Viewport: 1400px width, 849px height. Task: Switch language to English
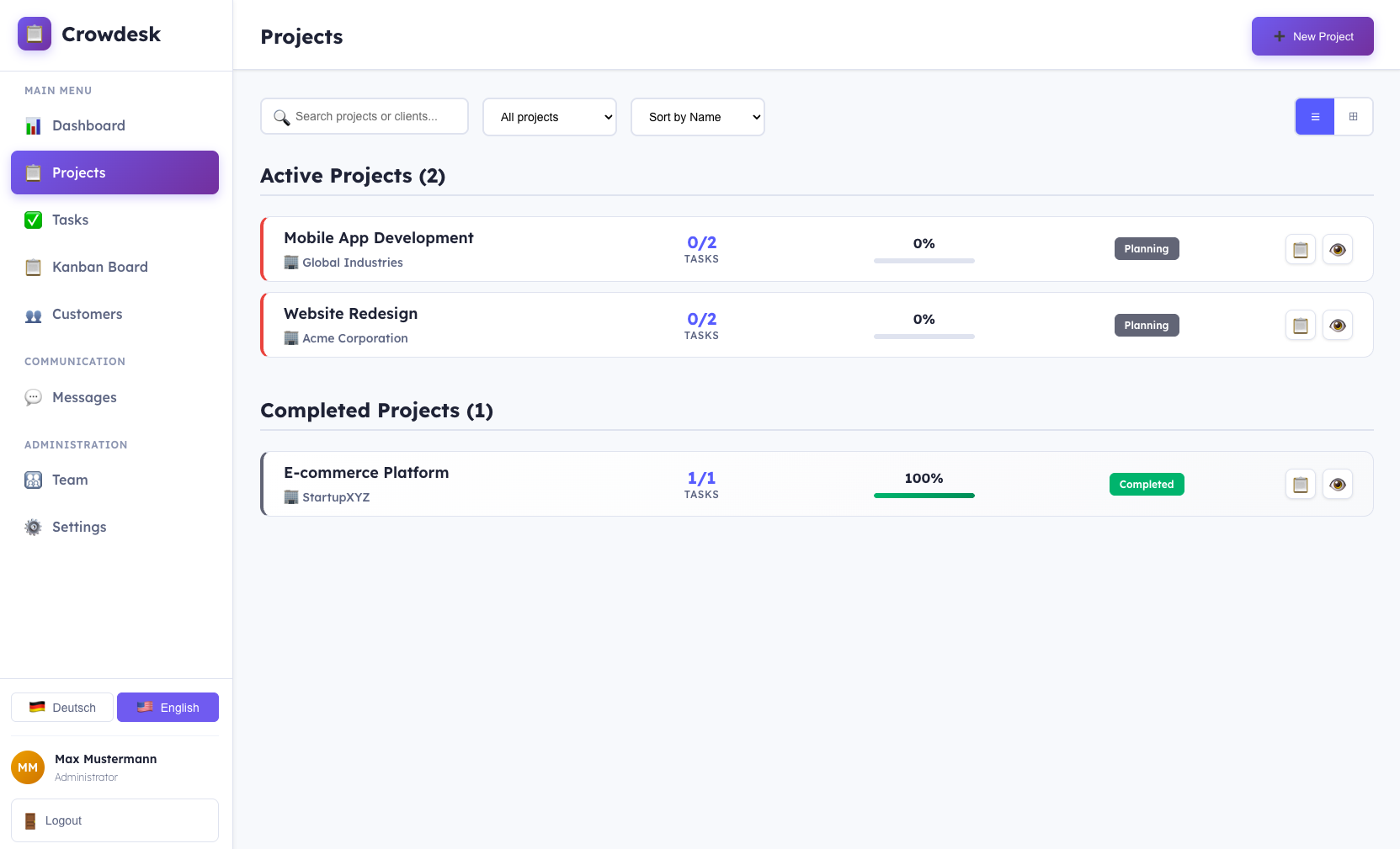click(168, 708)
